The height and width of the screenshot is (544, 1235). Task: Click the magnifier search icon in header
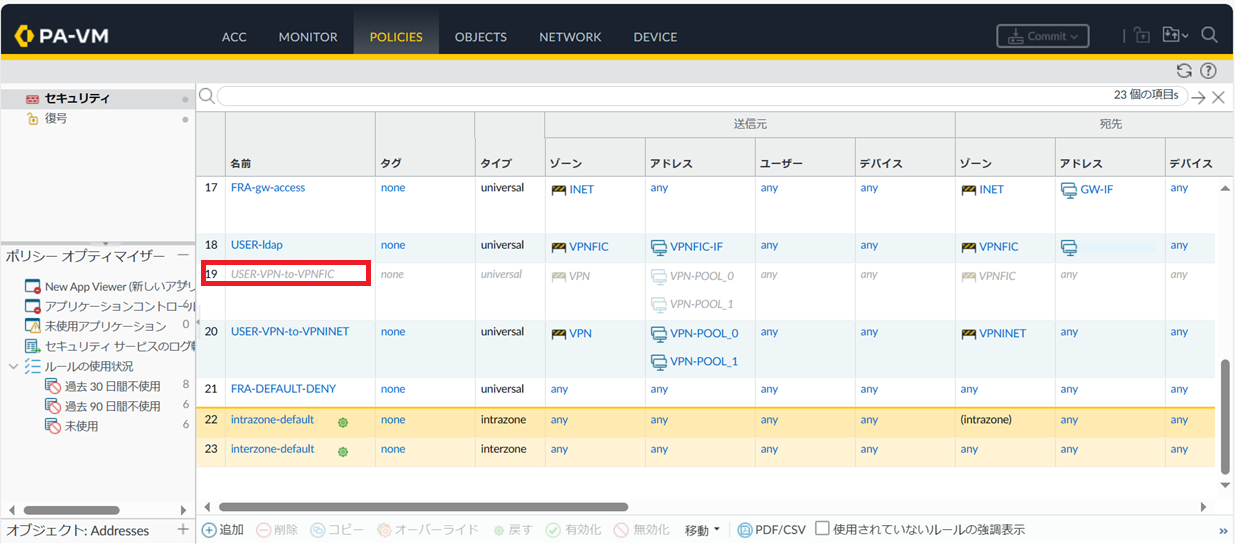1209,35
